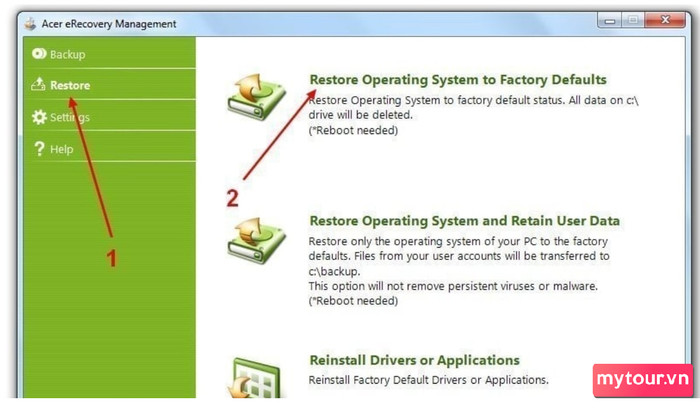Click the disabled maximize window button
The height and width of the screenshot is (405, 700).
633,21
